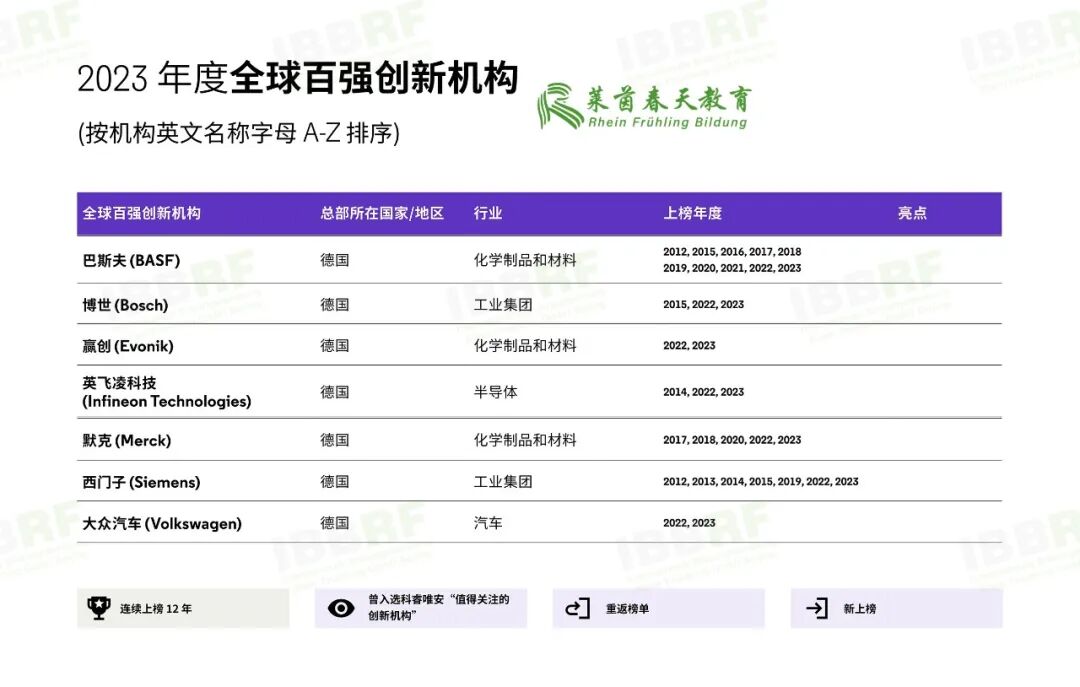Click the trophy icon in the legend

click(99, 608)
